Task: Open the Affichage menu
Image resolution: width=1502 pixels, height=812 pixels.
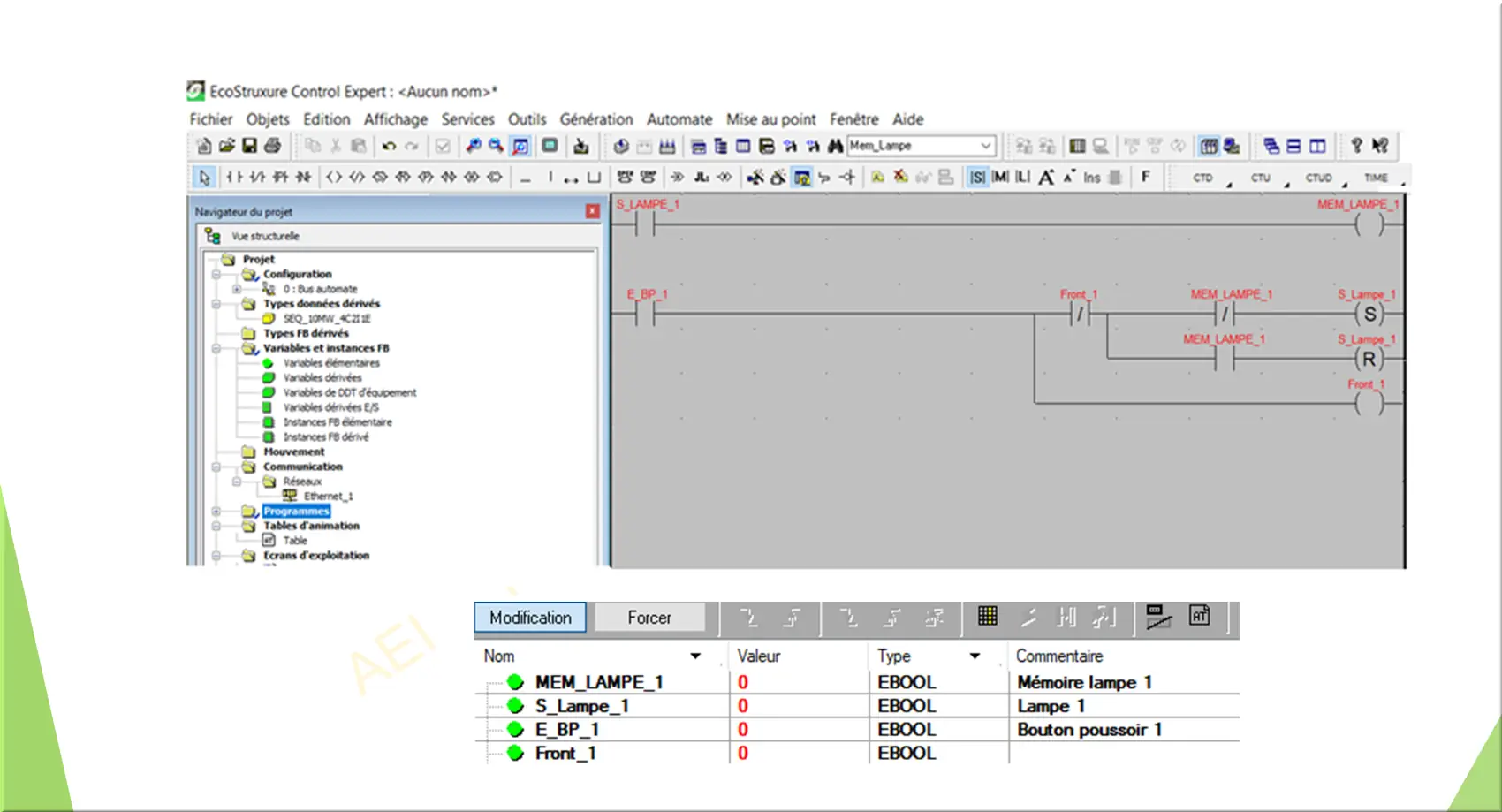Action: 396,119
